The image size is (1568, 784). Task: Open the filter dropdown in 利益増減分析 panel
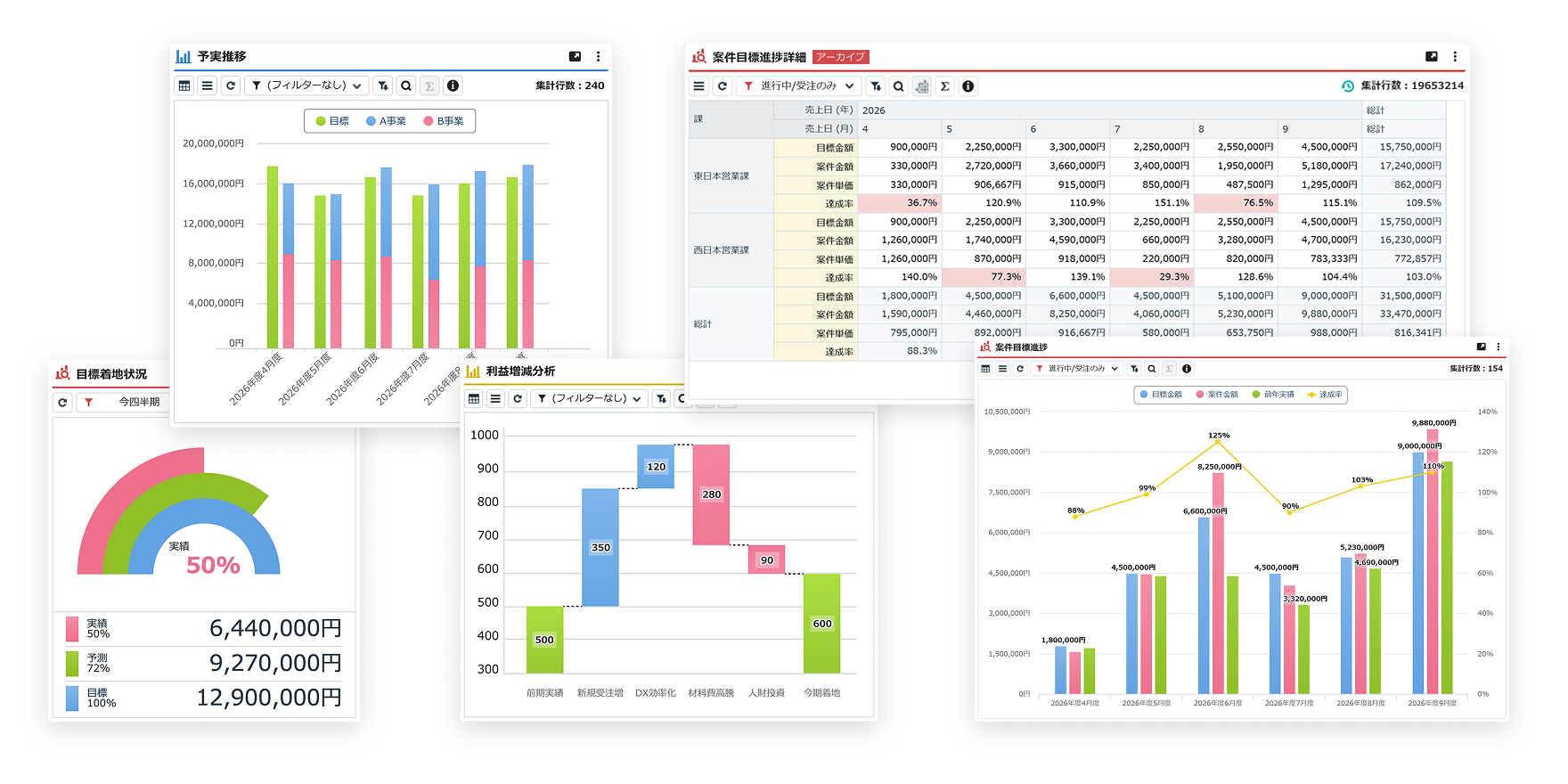click(590, 399)
